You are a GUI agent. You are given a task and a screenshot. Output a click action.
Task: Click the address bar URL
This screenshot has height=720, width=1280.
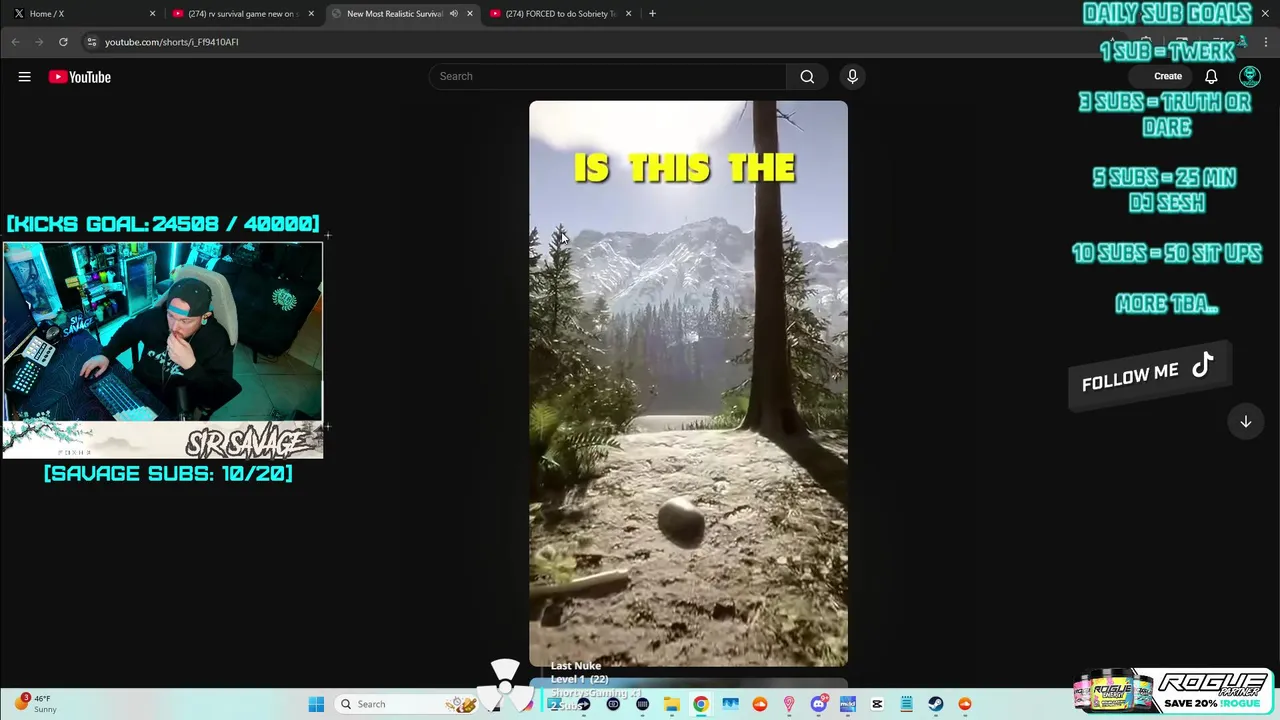[172, 42]
